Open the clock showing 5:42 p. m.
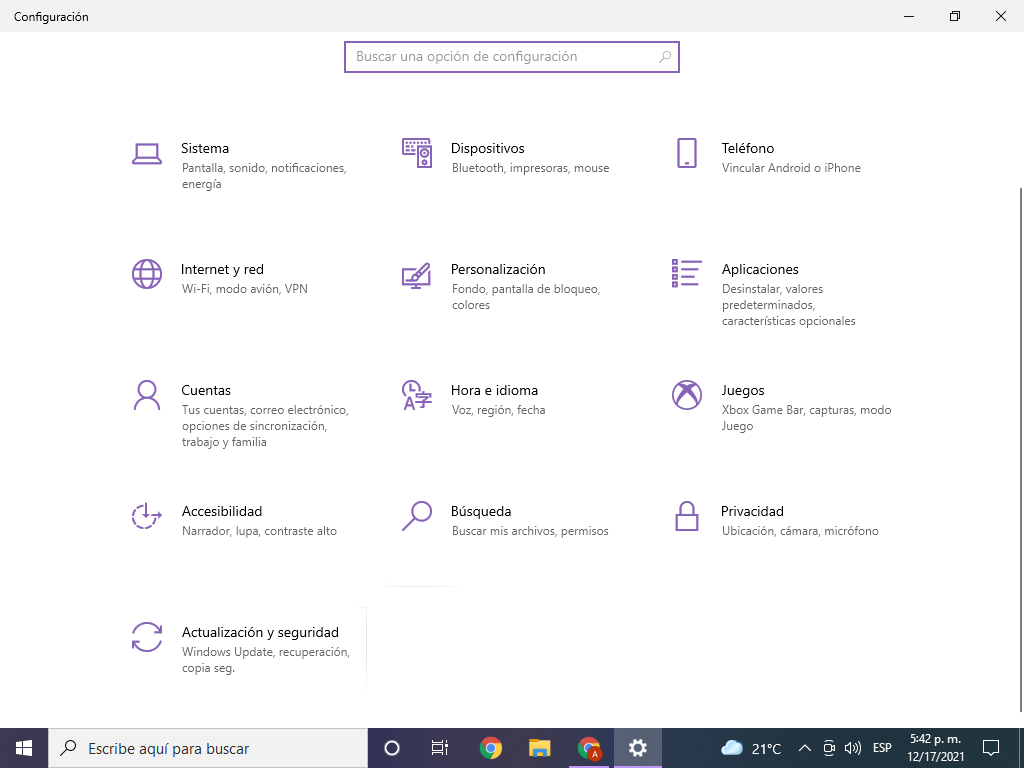Viewport: 1024px width, 768px height. pos(936,748)
